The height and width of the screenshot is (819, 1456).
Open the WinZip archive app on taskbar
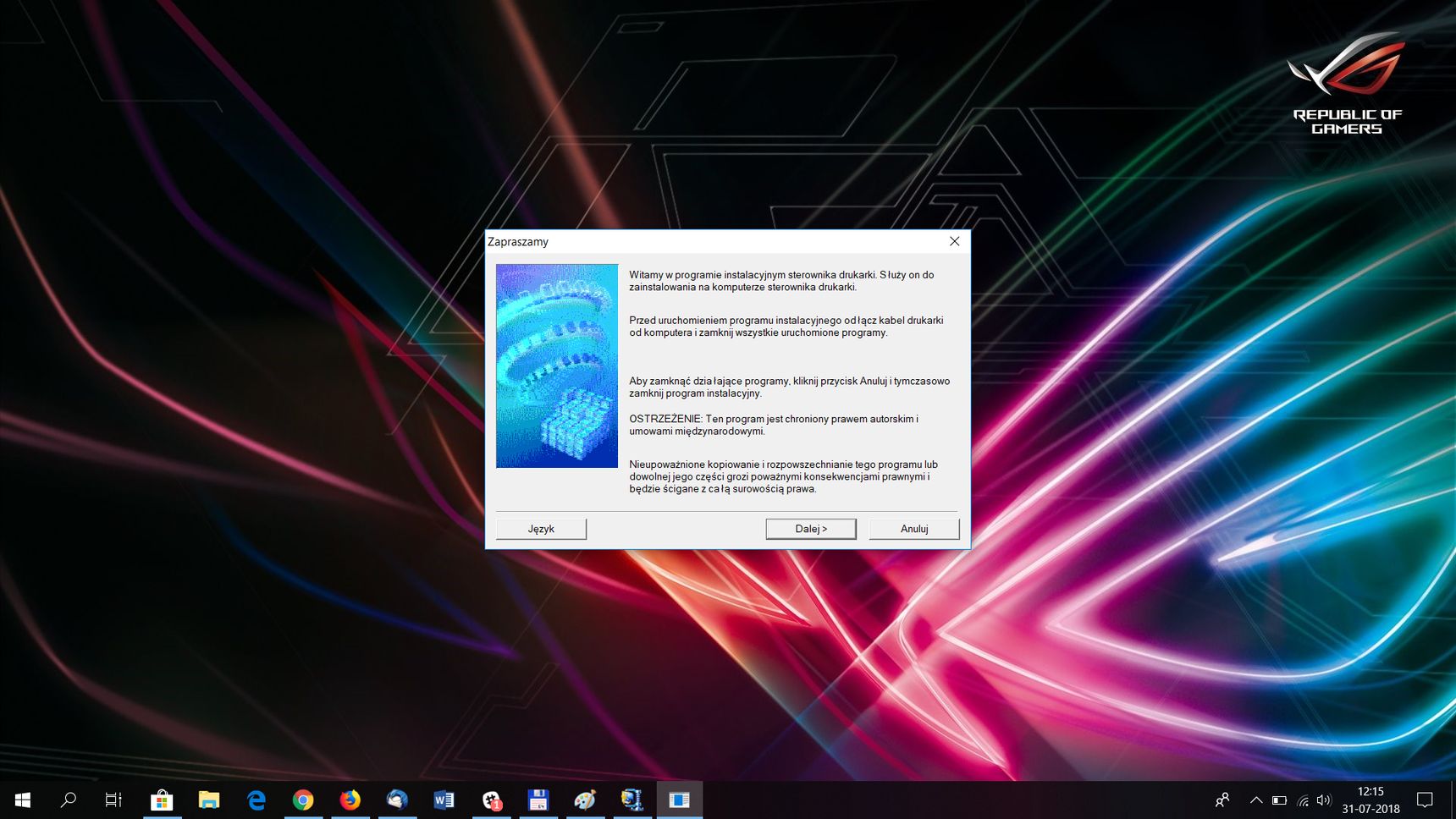632,800
